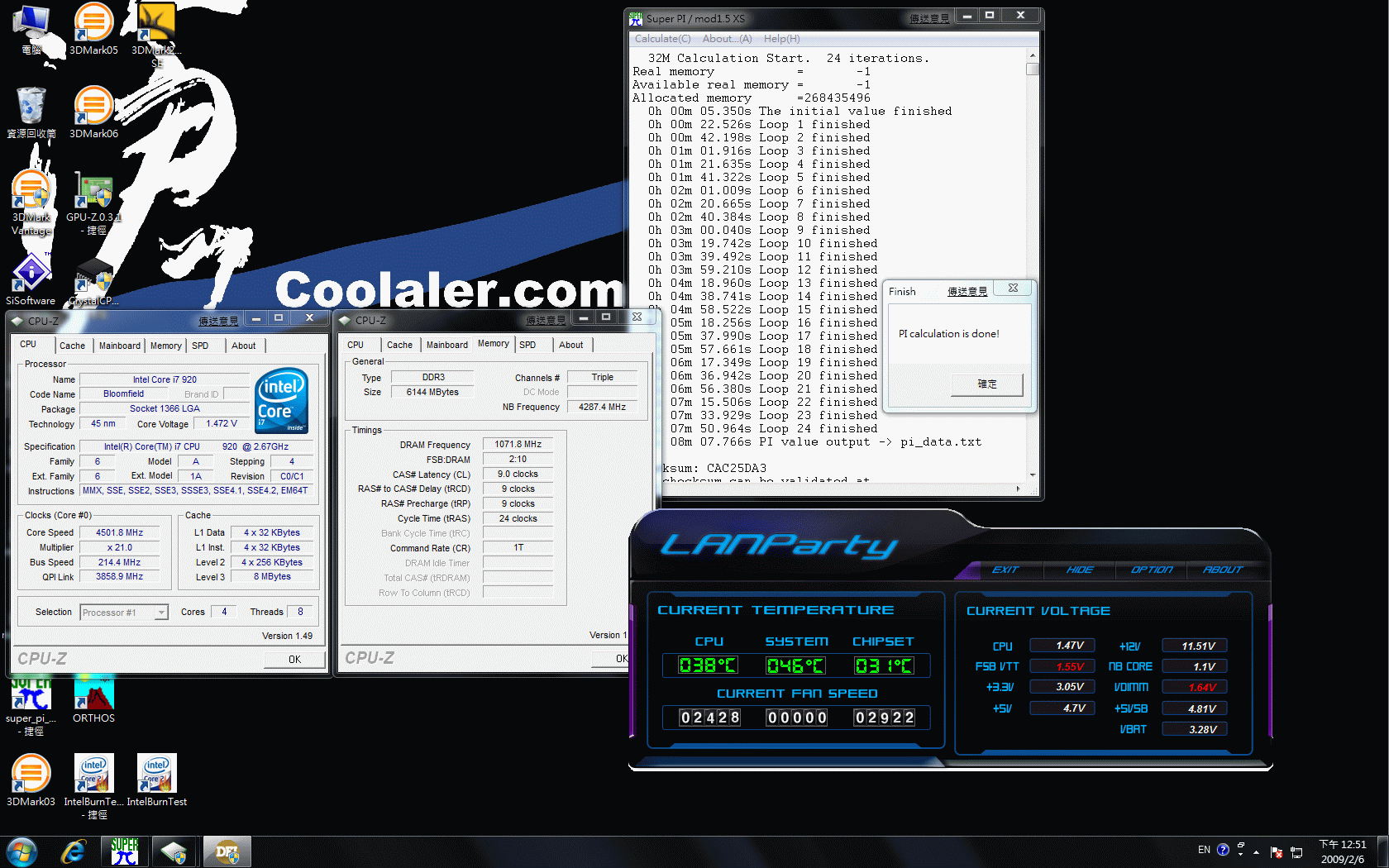Click EXIT in the LANParty panel
This screenshot has width=1389, height=868.
[1005, 570]
